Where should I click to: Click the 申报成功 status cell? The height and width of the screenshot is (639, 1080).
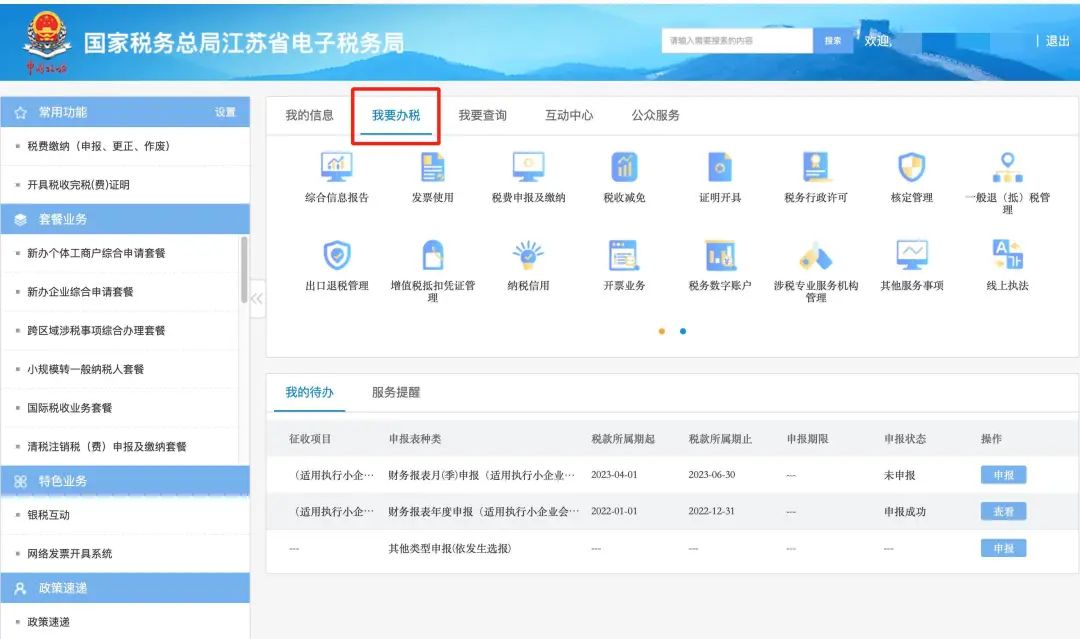click(905, 512)
